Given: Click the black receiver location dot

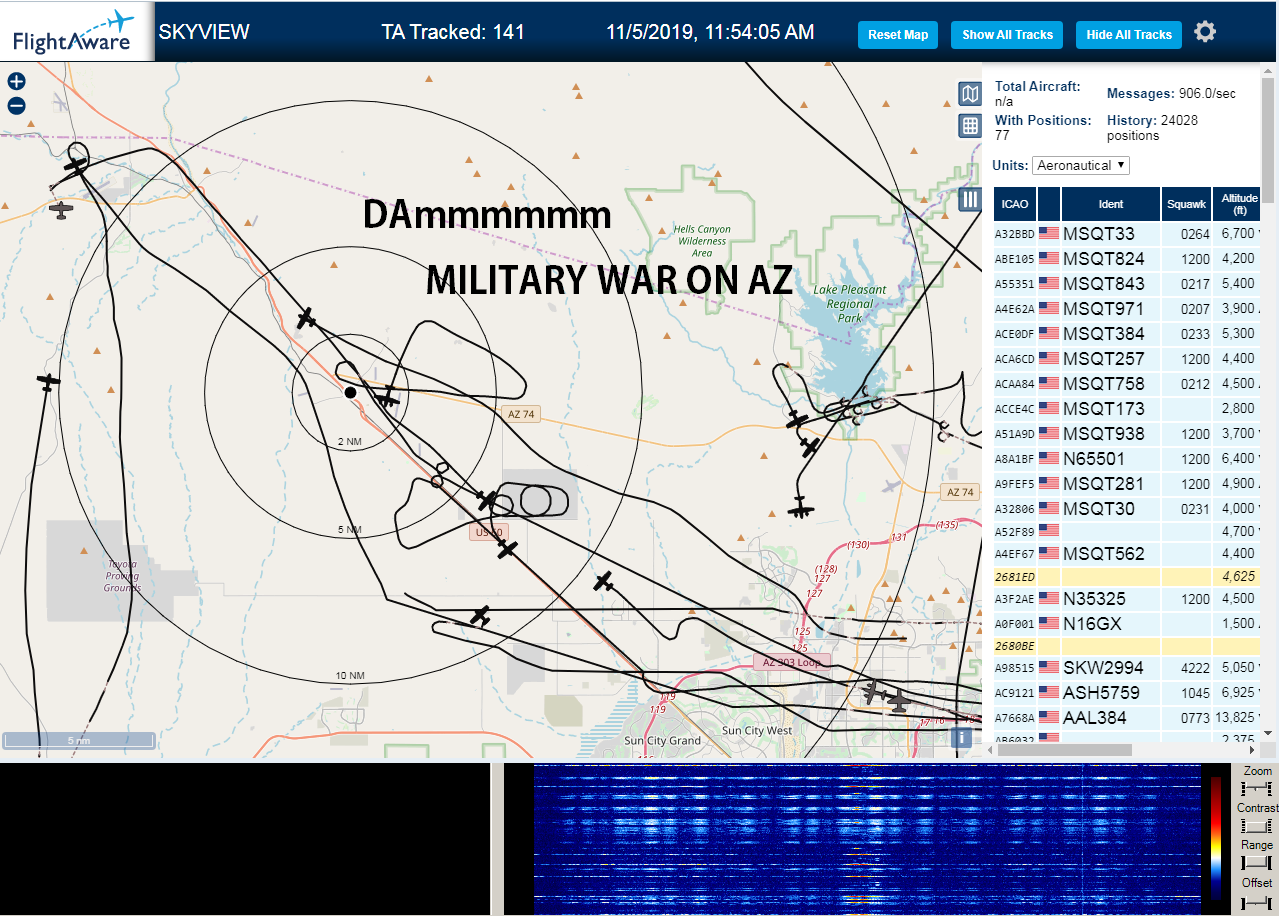Looking at the screenshot, I should coord(350,392).
